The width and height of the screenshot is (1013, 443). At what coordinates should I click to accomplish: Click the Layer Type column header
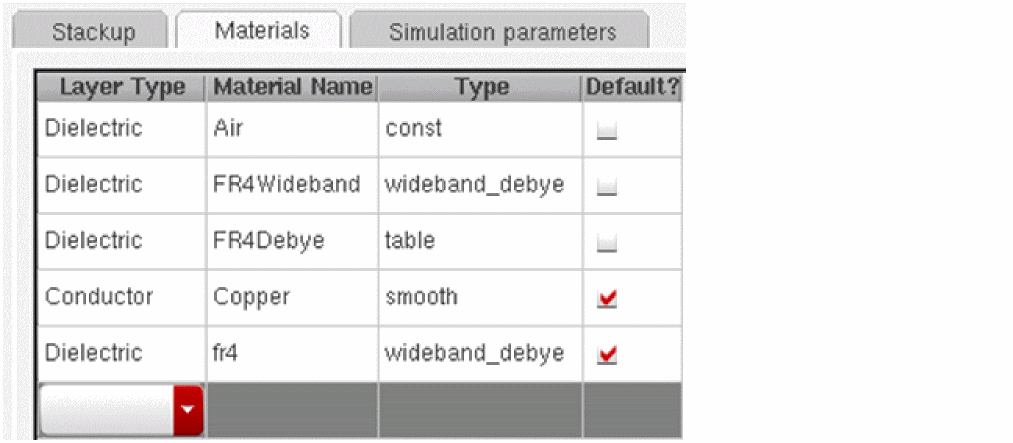(x=122, y=87)
